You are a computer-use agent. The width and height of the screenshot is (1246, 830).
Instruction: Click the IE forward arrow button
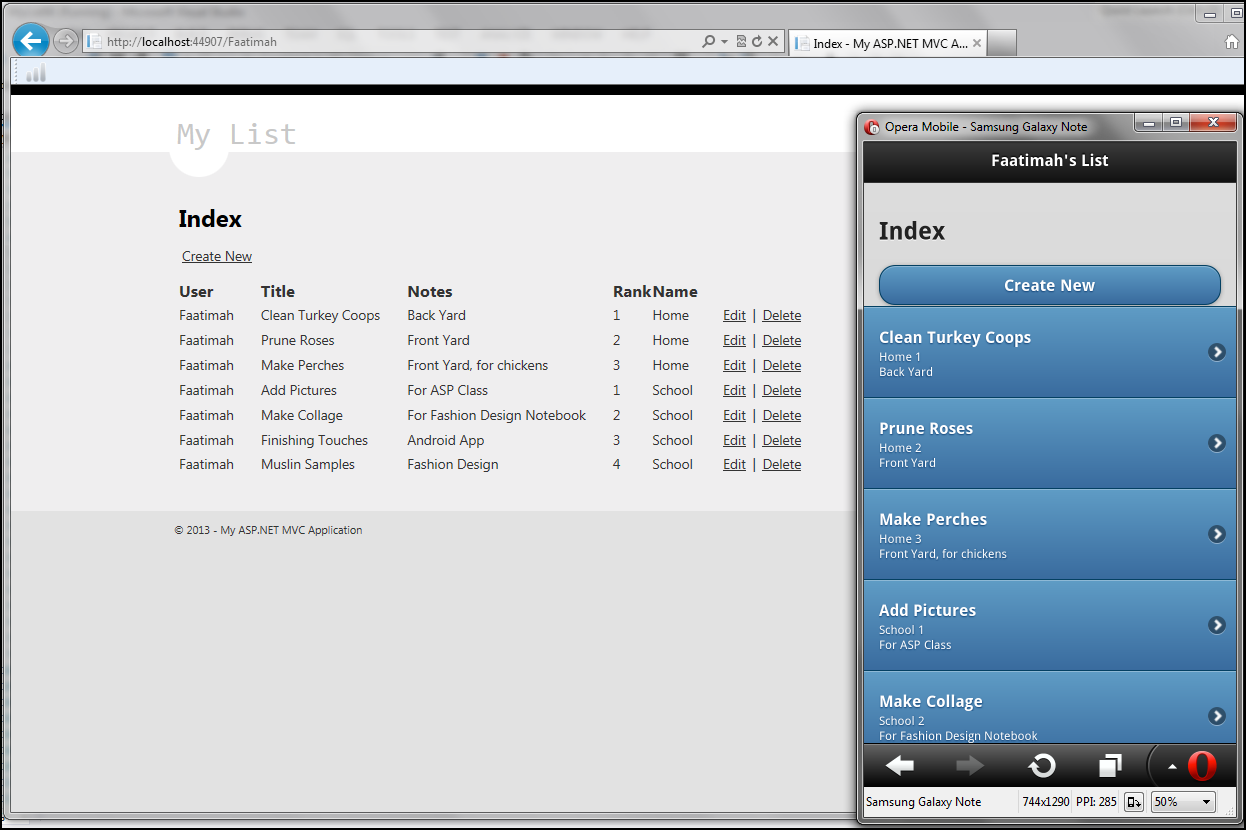66,41
